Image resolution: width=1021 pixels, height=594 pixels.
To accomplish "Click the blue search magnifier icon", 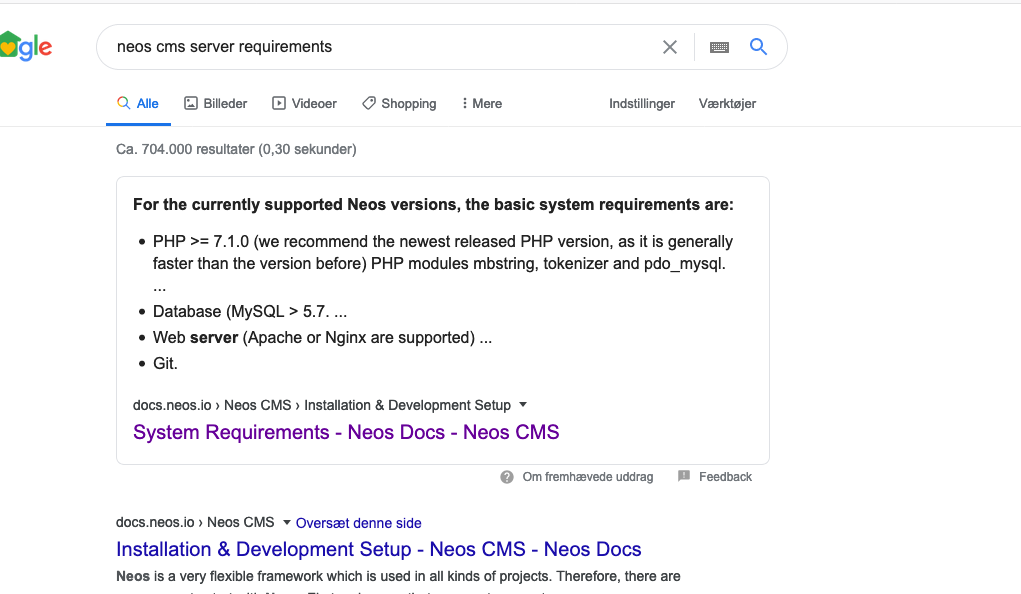I will pyautogui.click(x=759, y=47).
